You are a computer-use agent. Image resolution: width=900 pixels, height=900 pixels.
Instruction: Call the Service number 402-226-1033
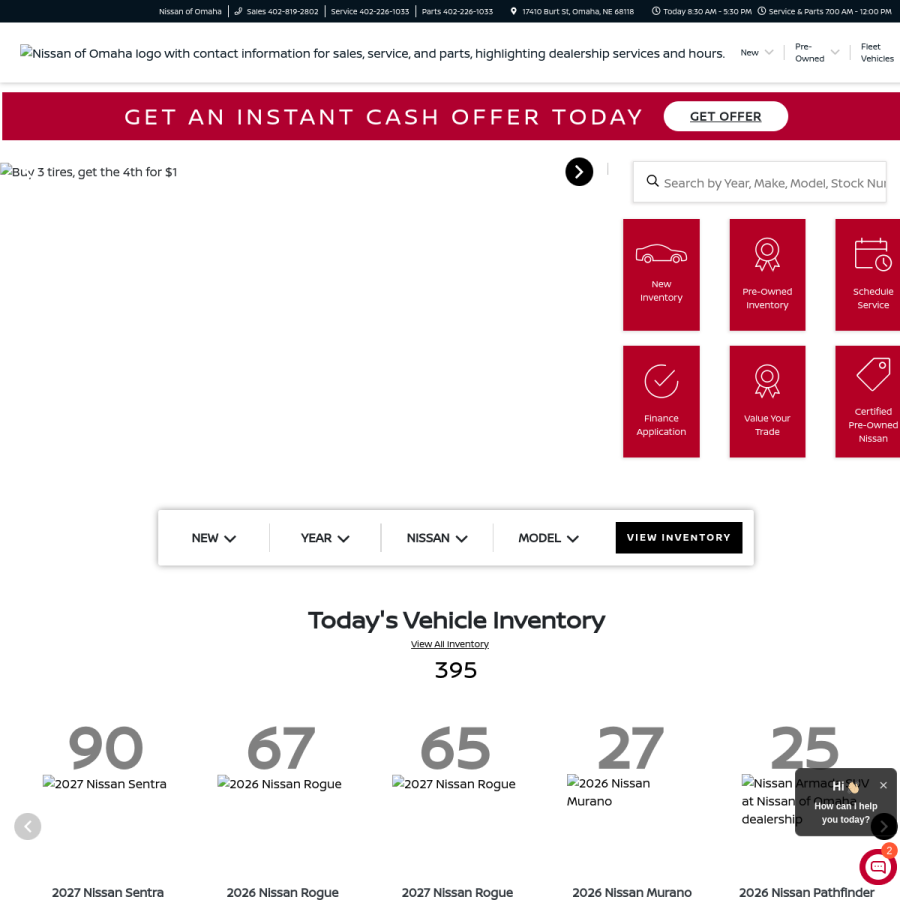(370, 11)
